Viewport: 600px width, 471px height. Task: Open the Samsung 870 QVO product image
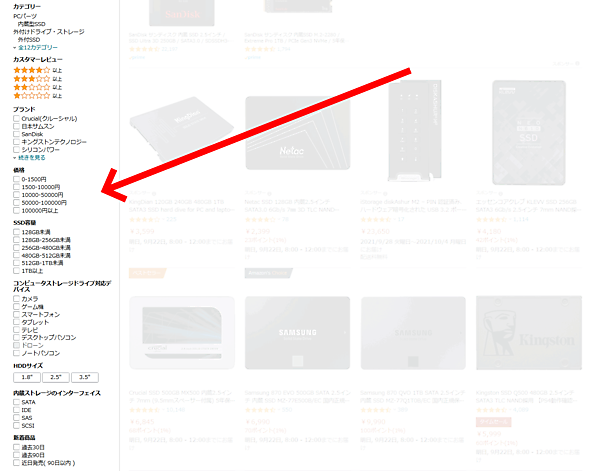point(413,333)
